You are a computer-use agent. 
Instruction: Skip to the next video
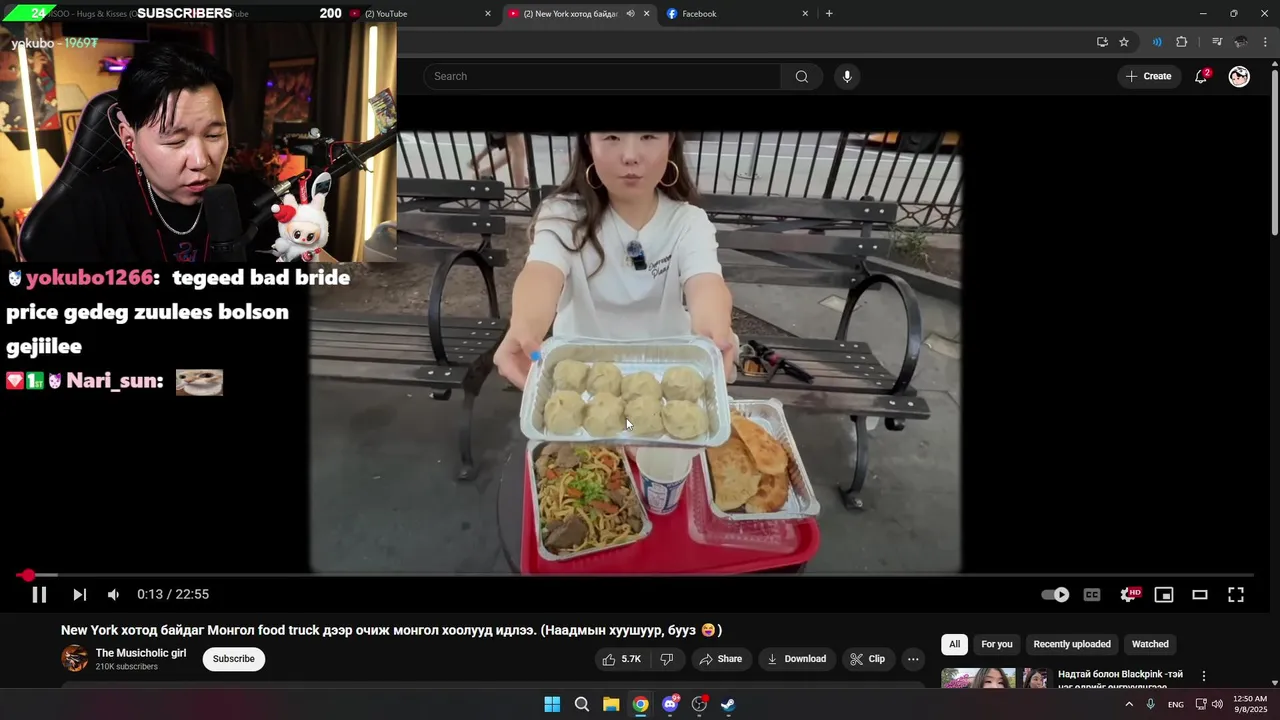[79, 594]
